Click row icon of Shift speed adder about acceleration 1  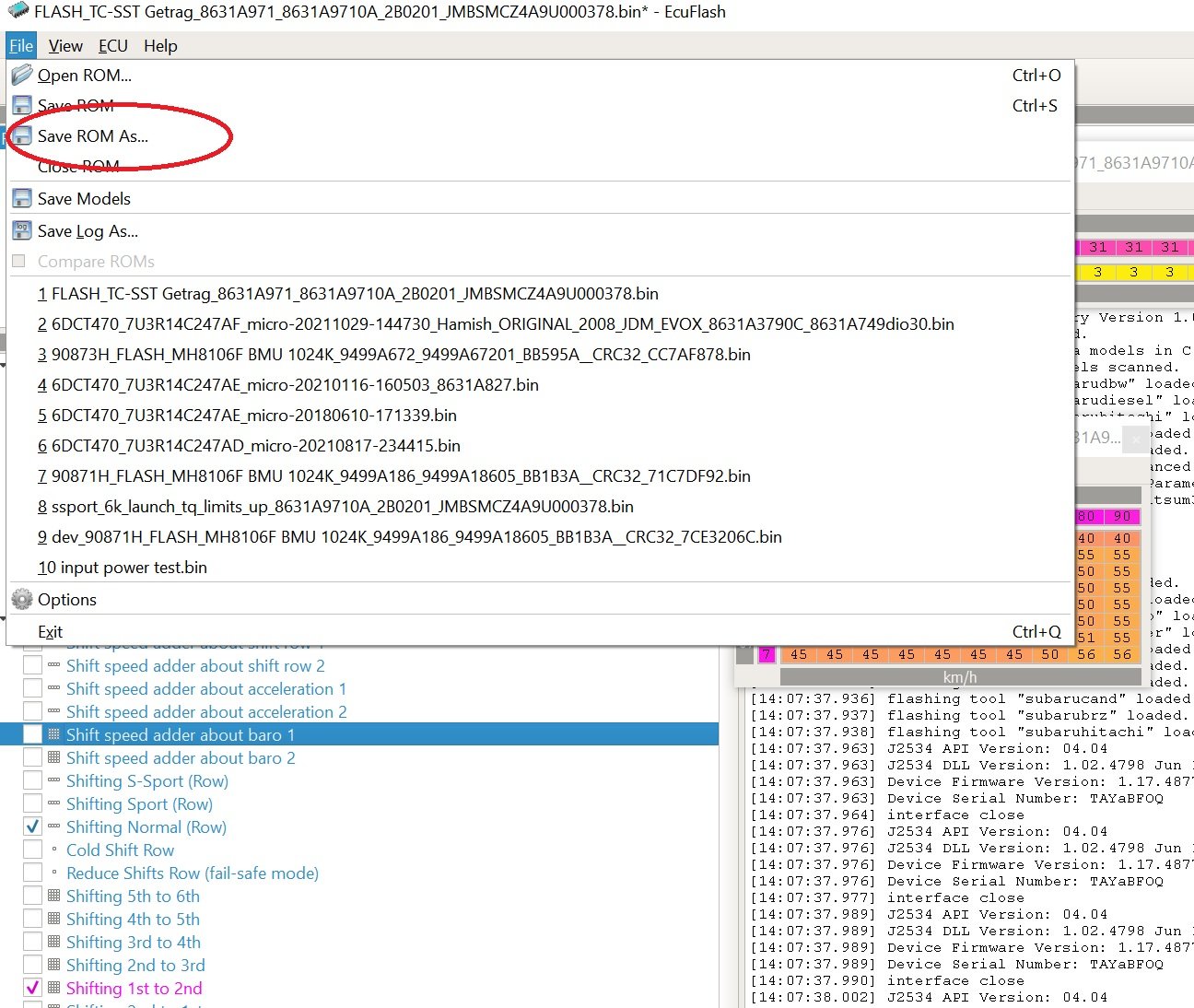[53, 688]
